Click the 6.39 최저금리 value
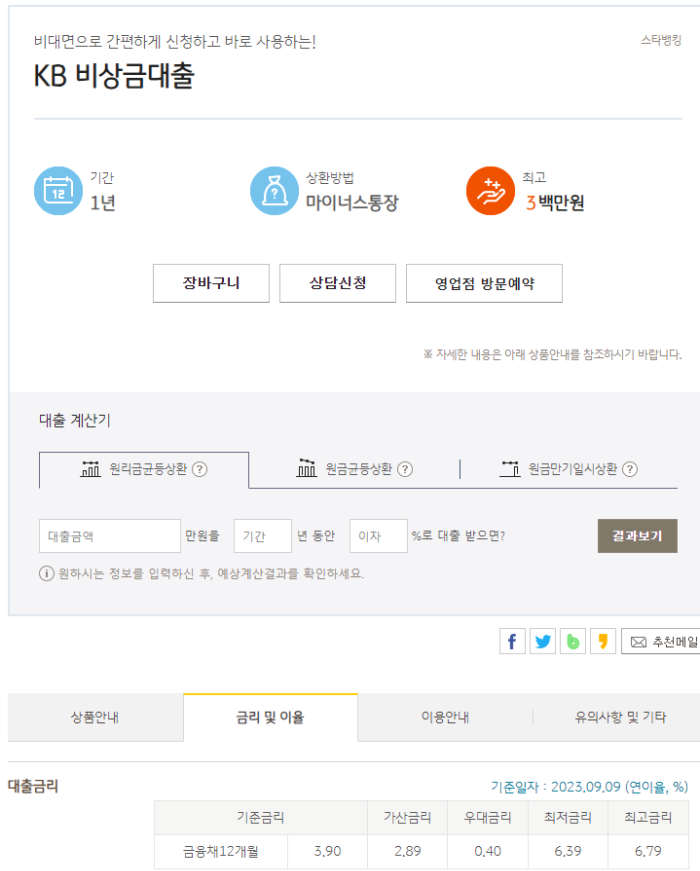Screen dimensions: 700x871 (568, 851)
